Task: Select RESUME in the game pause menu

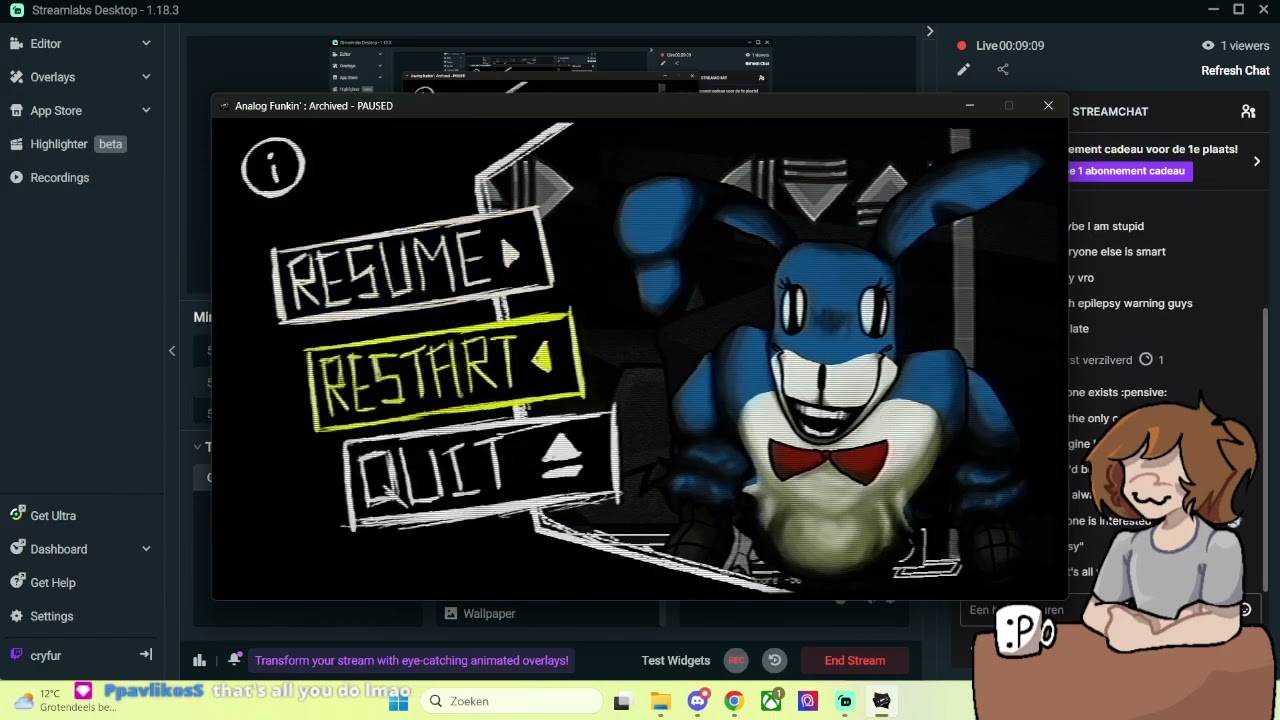Action: (412, 265)
